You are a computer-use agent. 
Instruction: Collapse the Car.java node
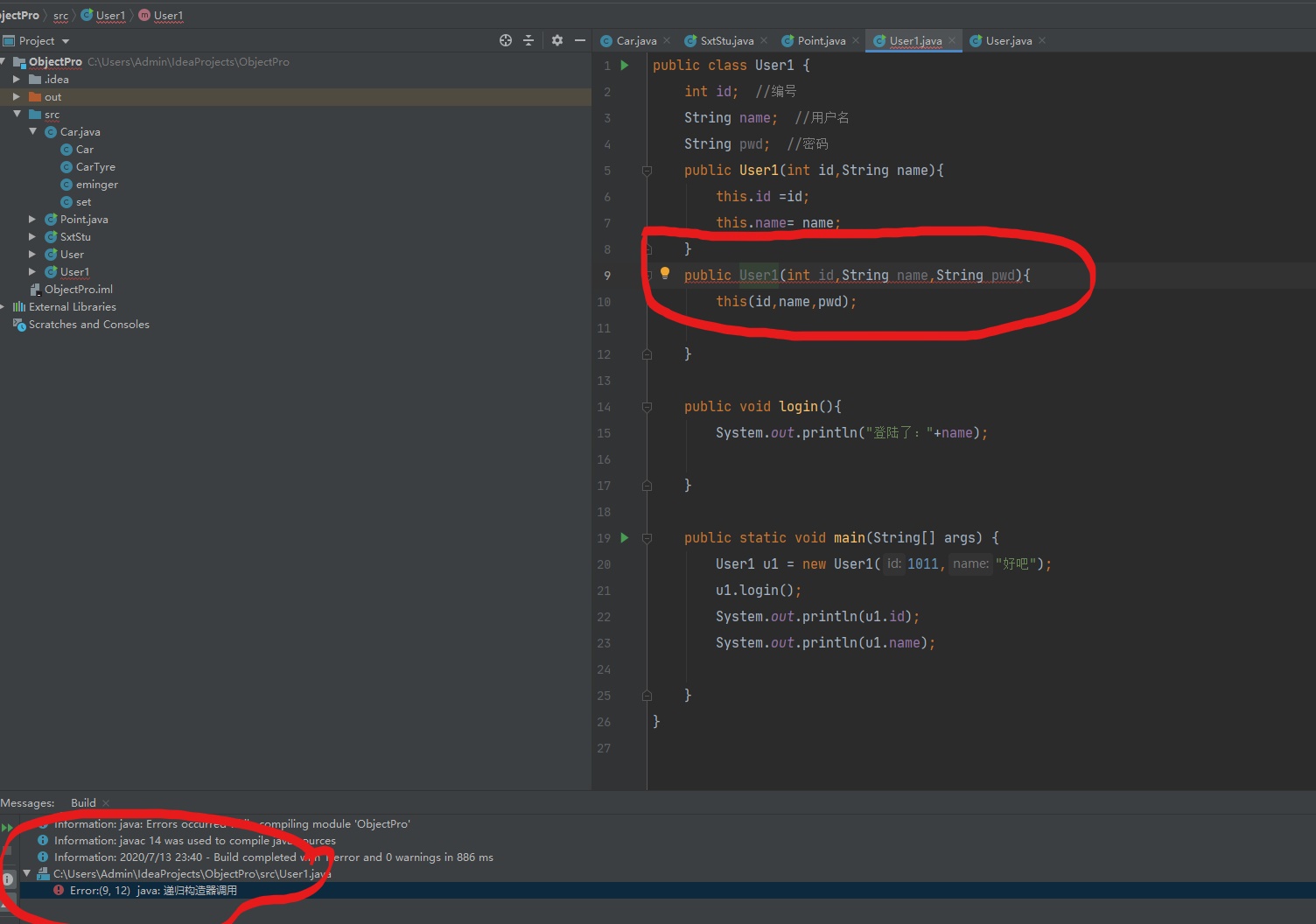point(32,131)
